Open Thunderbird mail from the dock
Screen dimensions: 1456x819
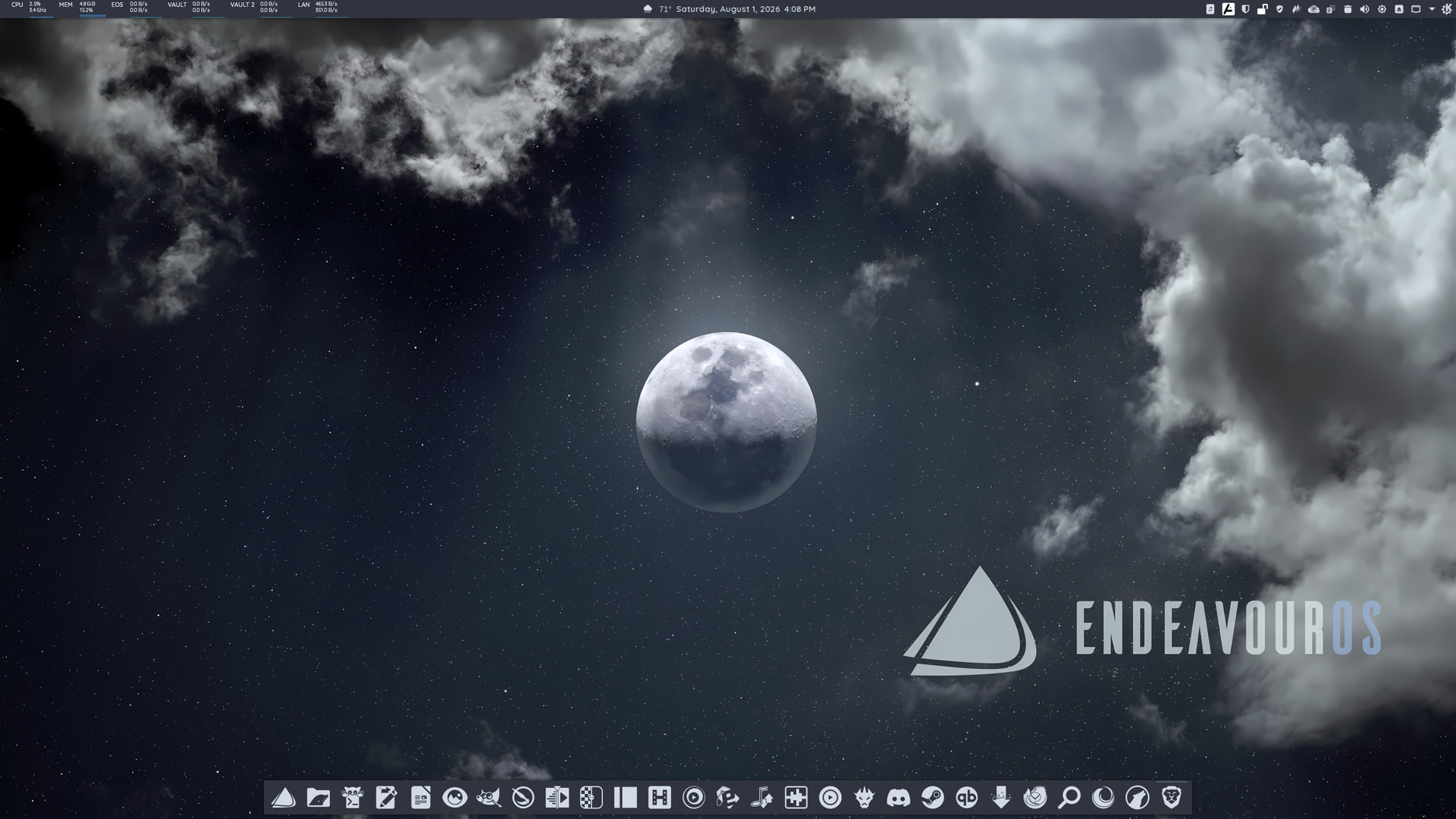(1035, 798)
